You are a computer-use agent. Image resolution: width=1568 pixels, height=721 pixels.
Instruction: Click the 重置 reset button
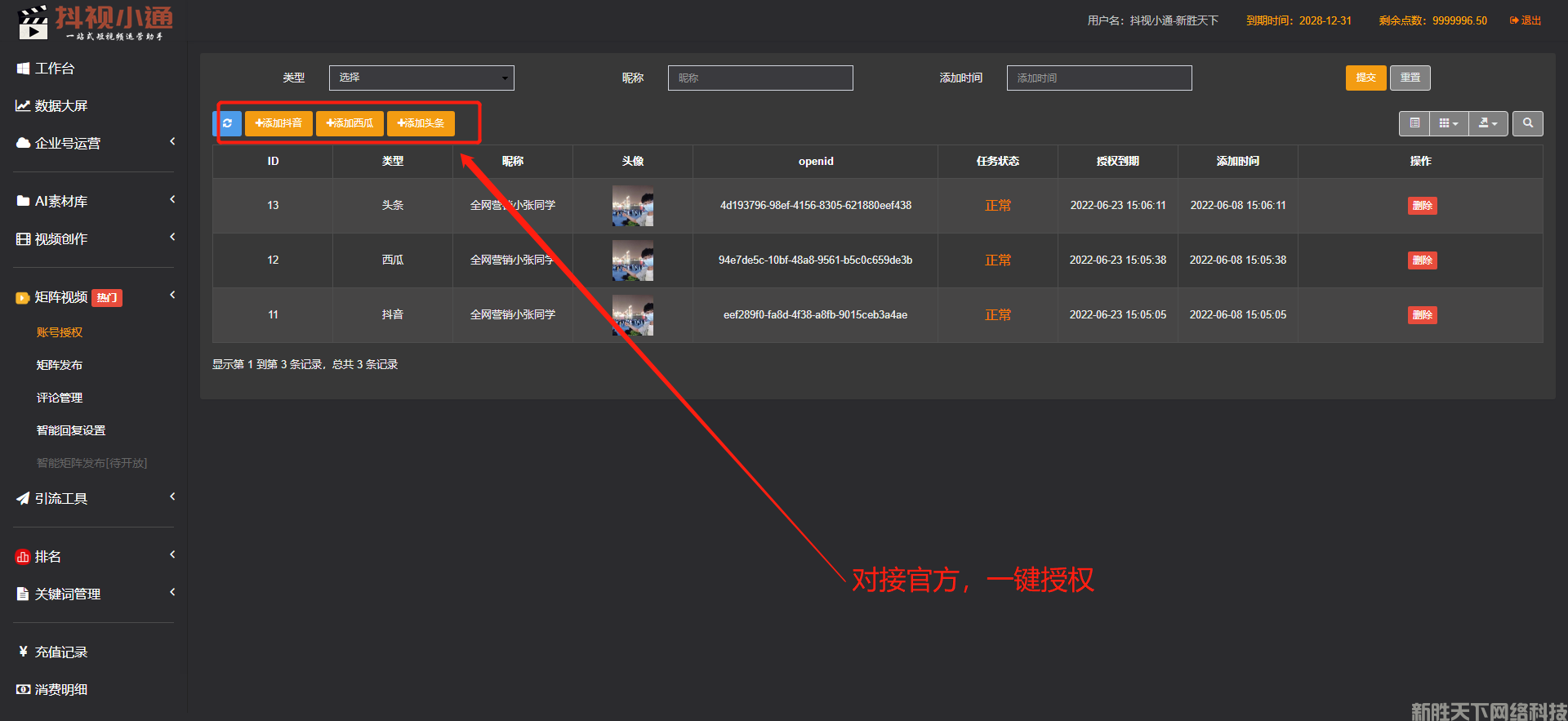[1410, 78]
